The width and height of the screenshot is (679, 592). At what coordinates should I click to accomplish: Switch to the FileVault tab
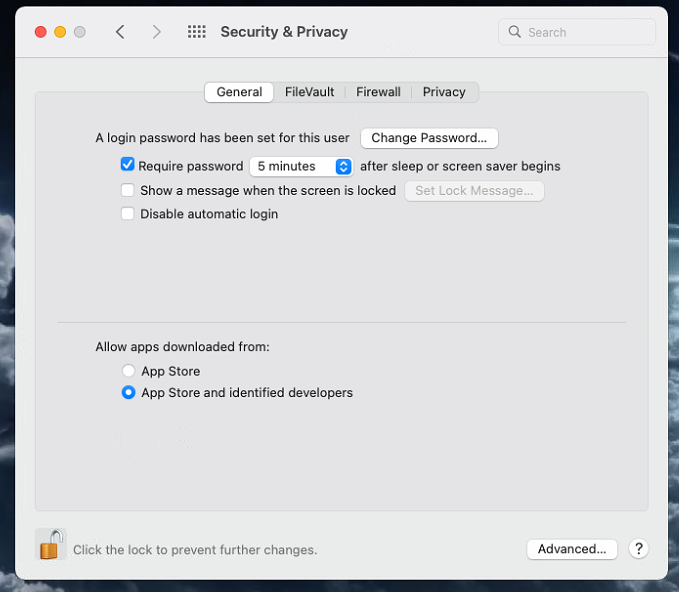309,92
